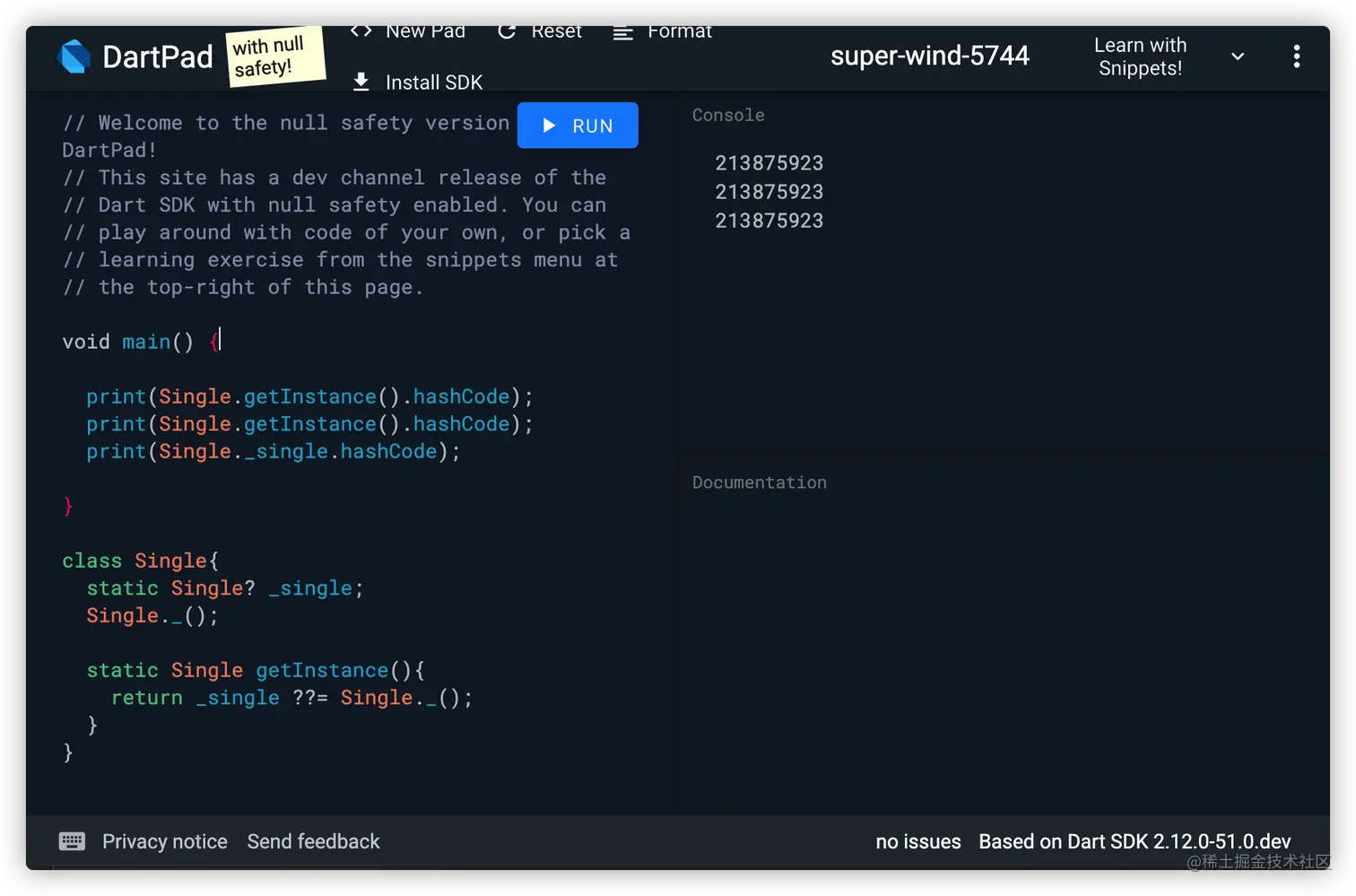Click the 'Single._();' constructor line
The width and height of the screenshot is (1356, 896).
coord(152,616)
